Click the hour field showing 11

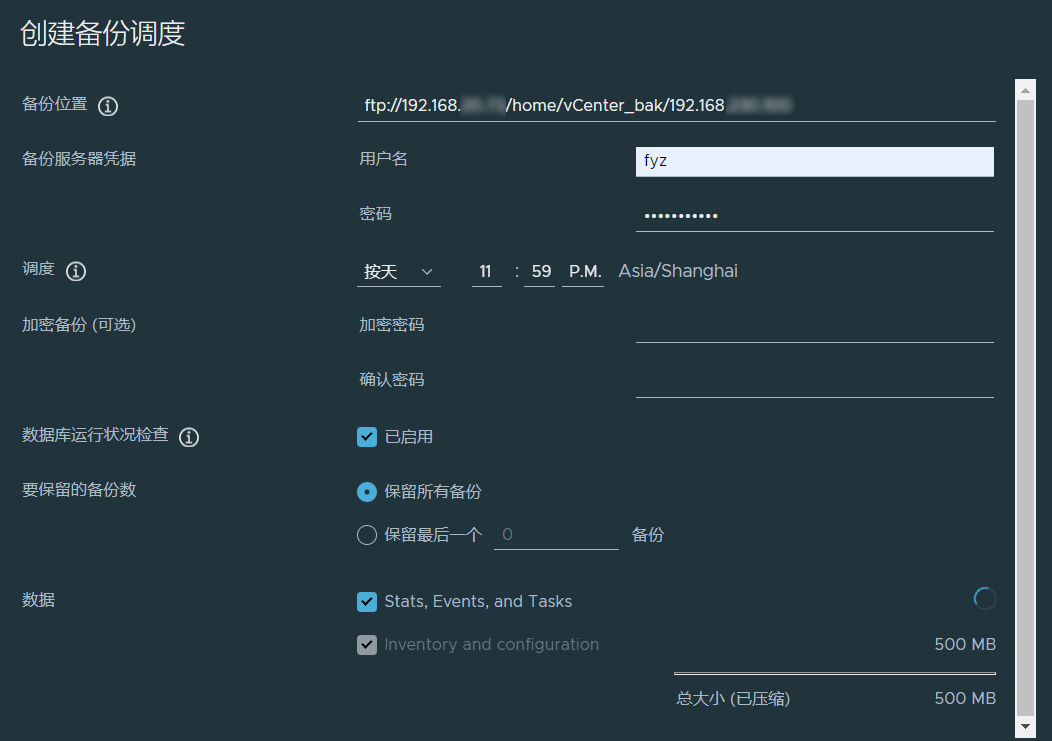tap(486, 272)
